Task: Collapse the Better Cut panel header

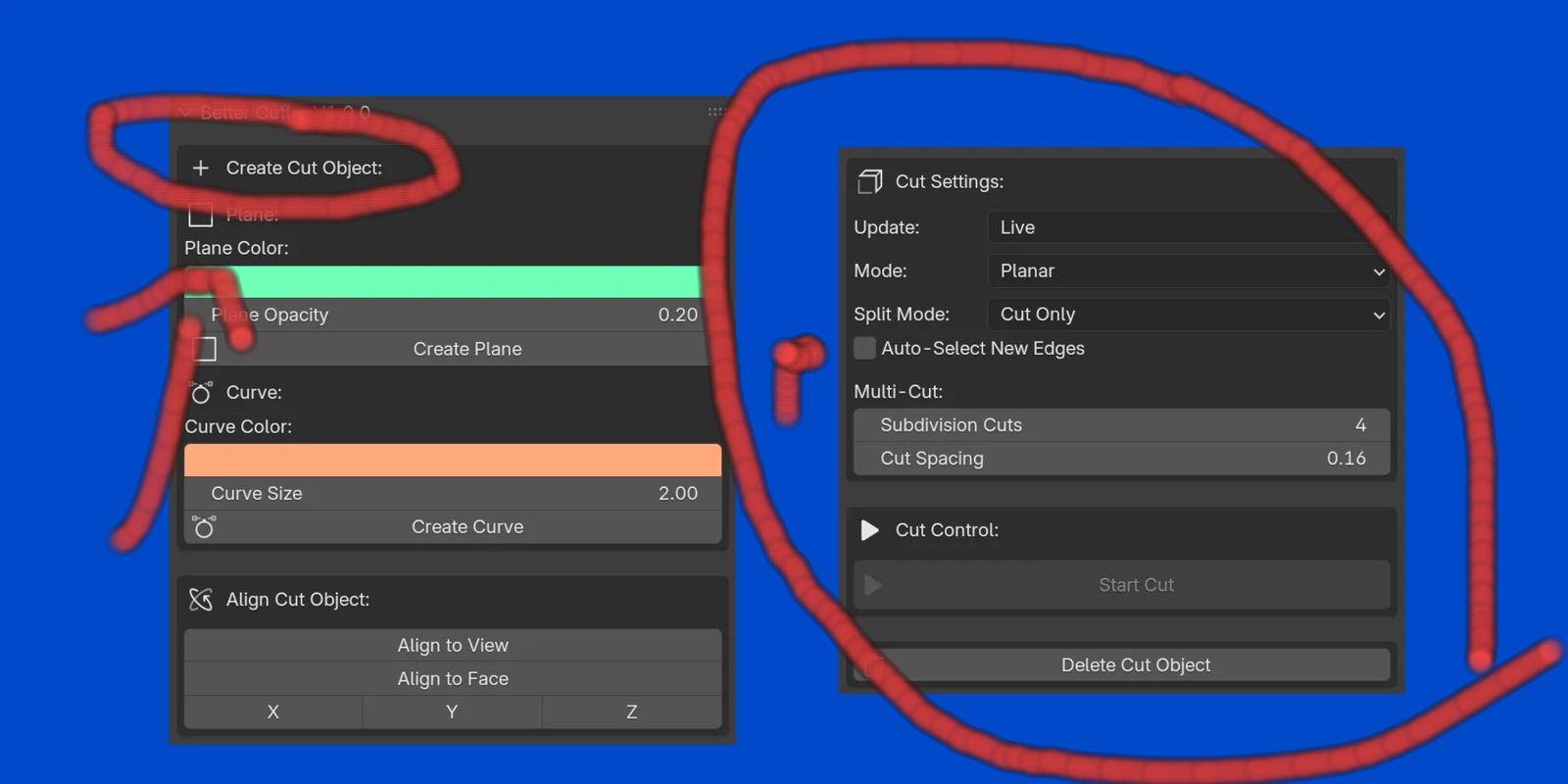Action: point(185,114)
